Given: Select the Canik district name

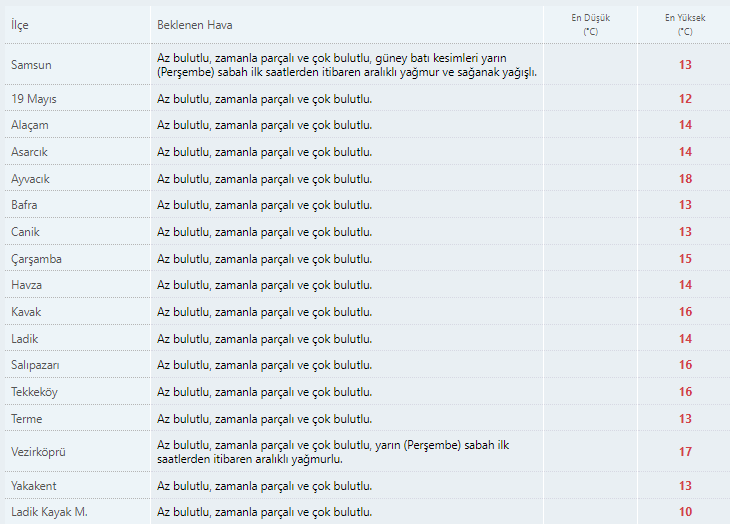Looking at the screenshot, I should point(25,232).
